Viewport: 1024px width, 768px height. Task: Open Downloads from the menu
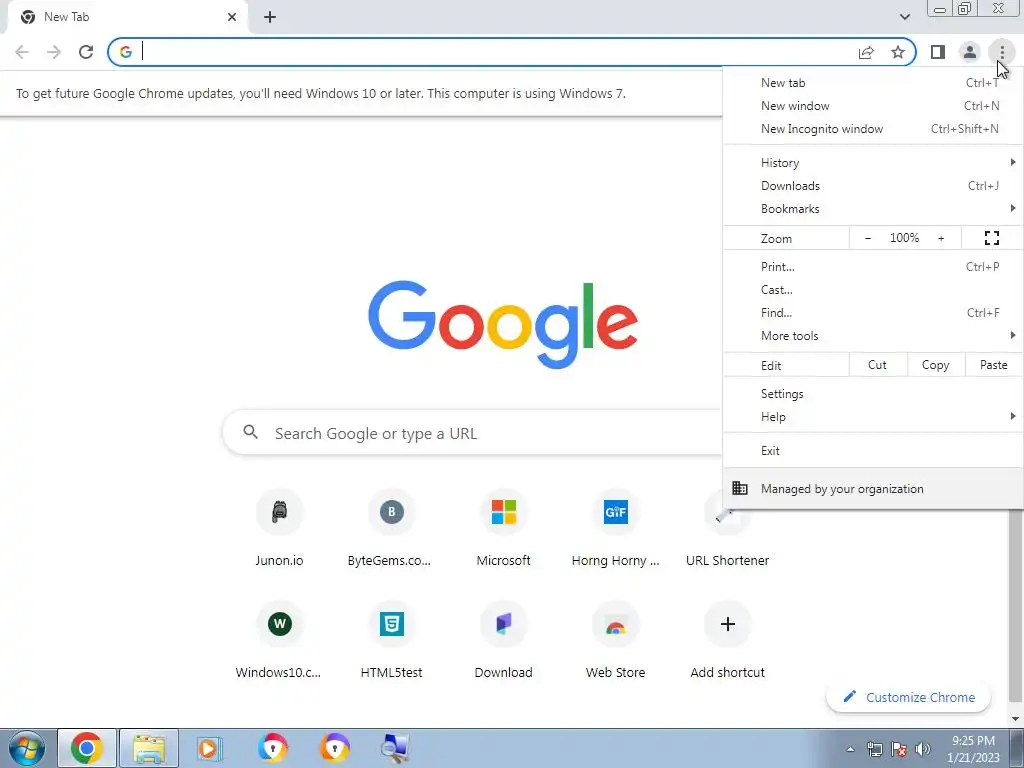873,185
